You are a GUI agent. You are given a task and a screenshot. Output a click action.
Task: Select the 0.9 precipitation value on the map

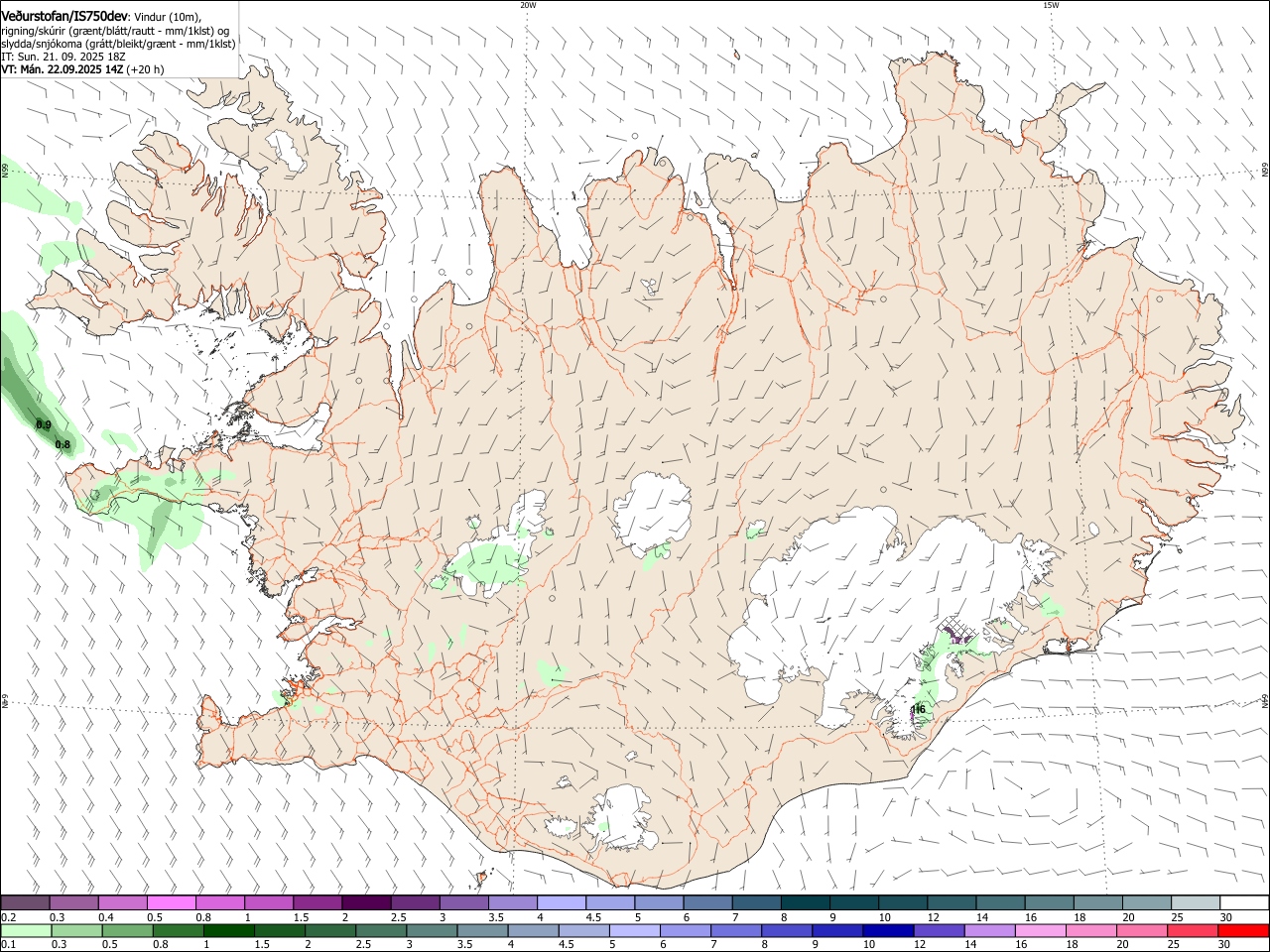click(44, 424)
